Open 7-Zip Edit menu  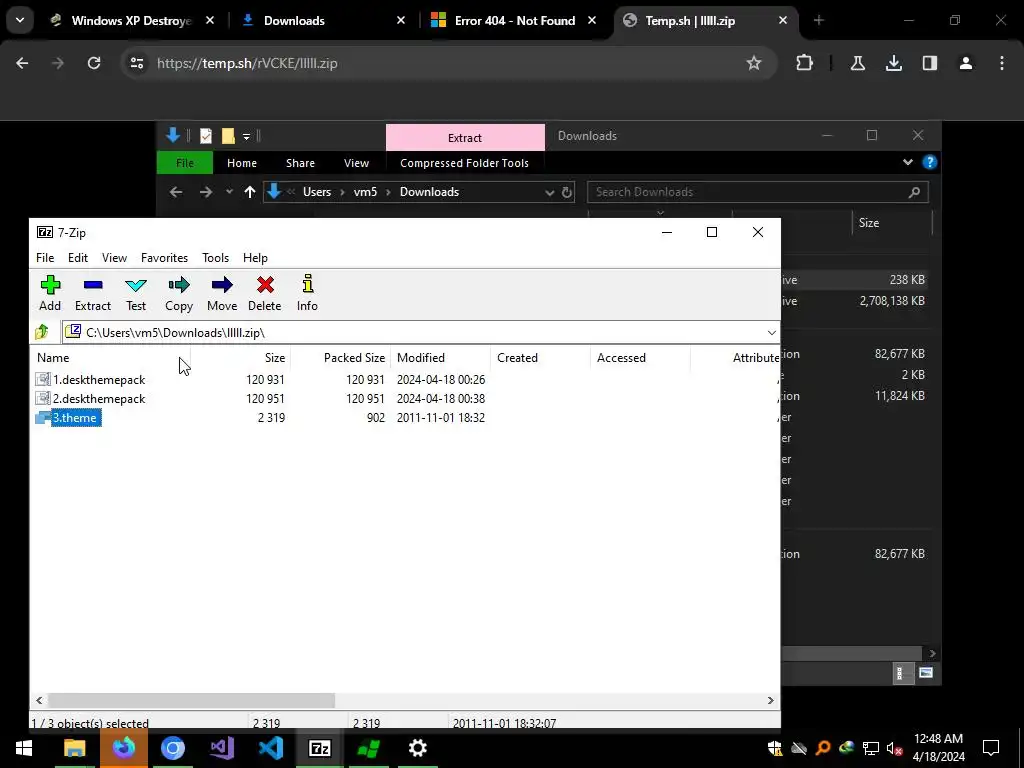coord(78,258)
